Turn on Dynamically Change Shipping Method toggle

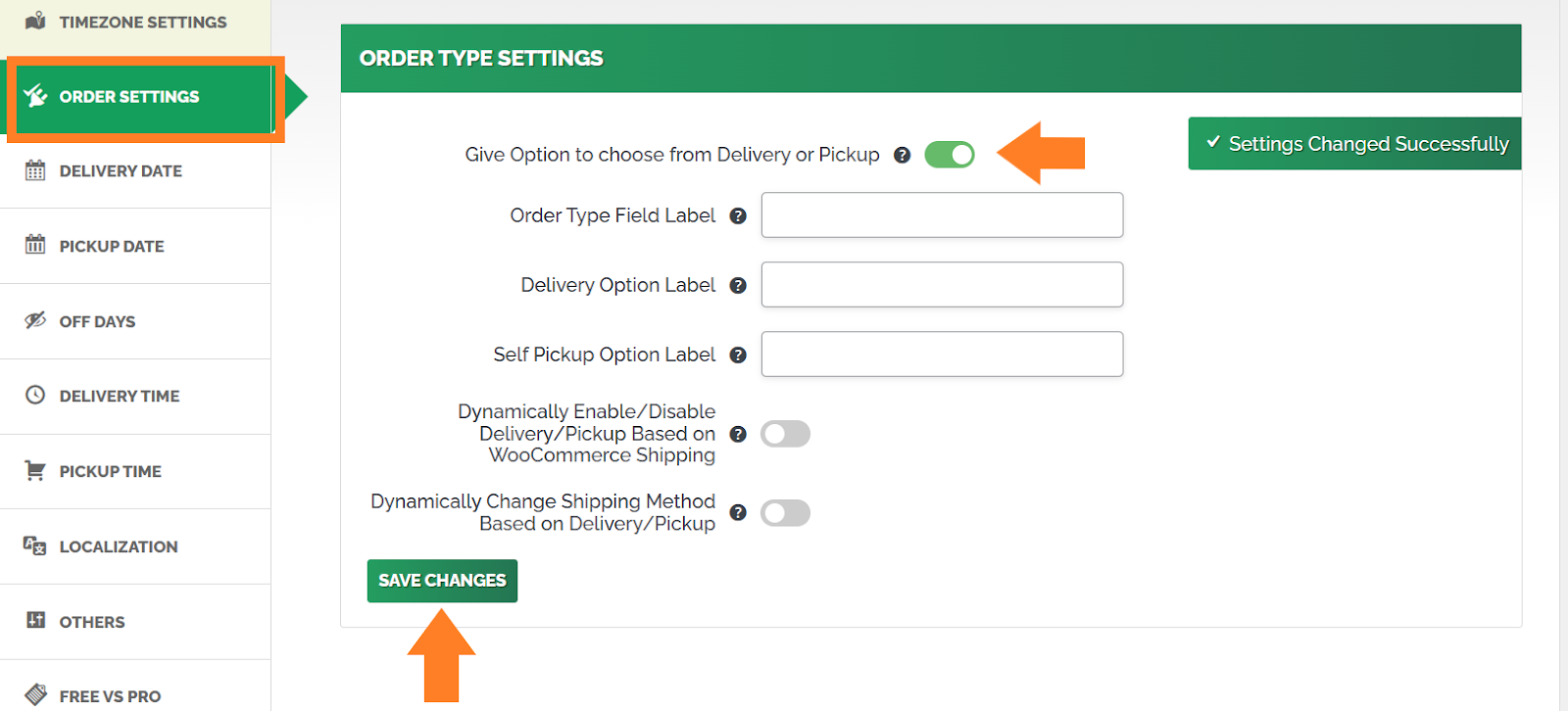pos(785,513)
